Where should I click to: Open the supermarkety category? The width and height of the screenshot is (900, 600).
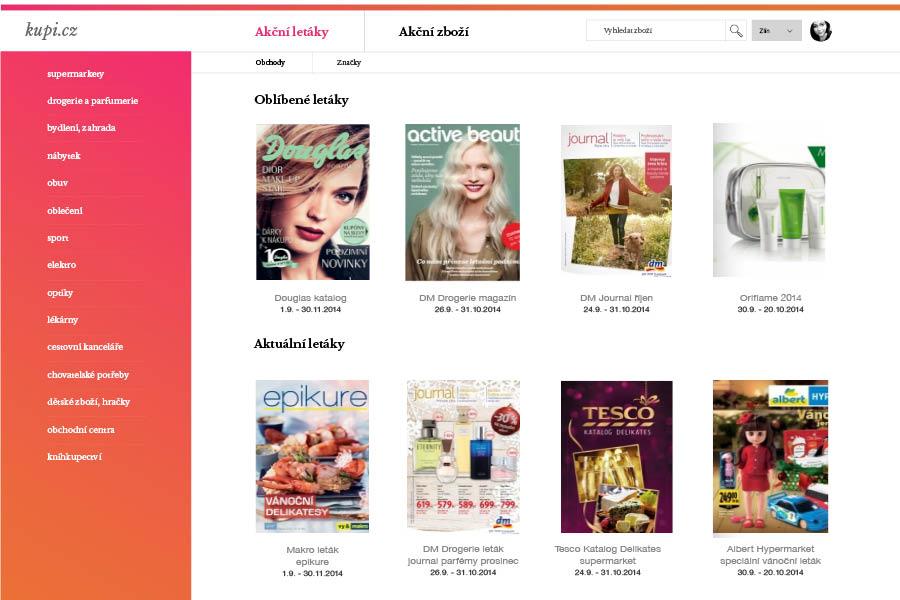(75, 73)
